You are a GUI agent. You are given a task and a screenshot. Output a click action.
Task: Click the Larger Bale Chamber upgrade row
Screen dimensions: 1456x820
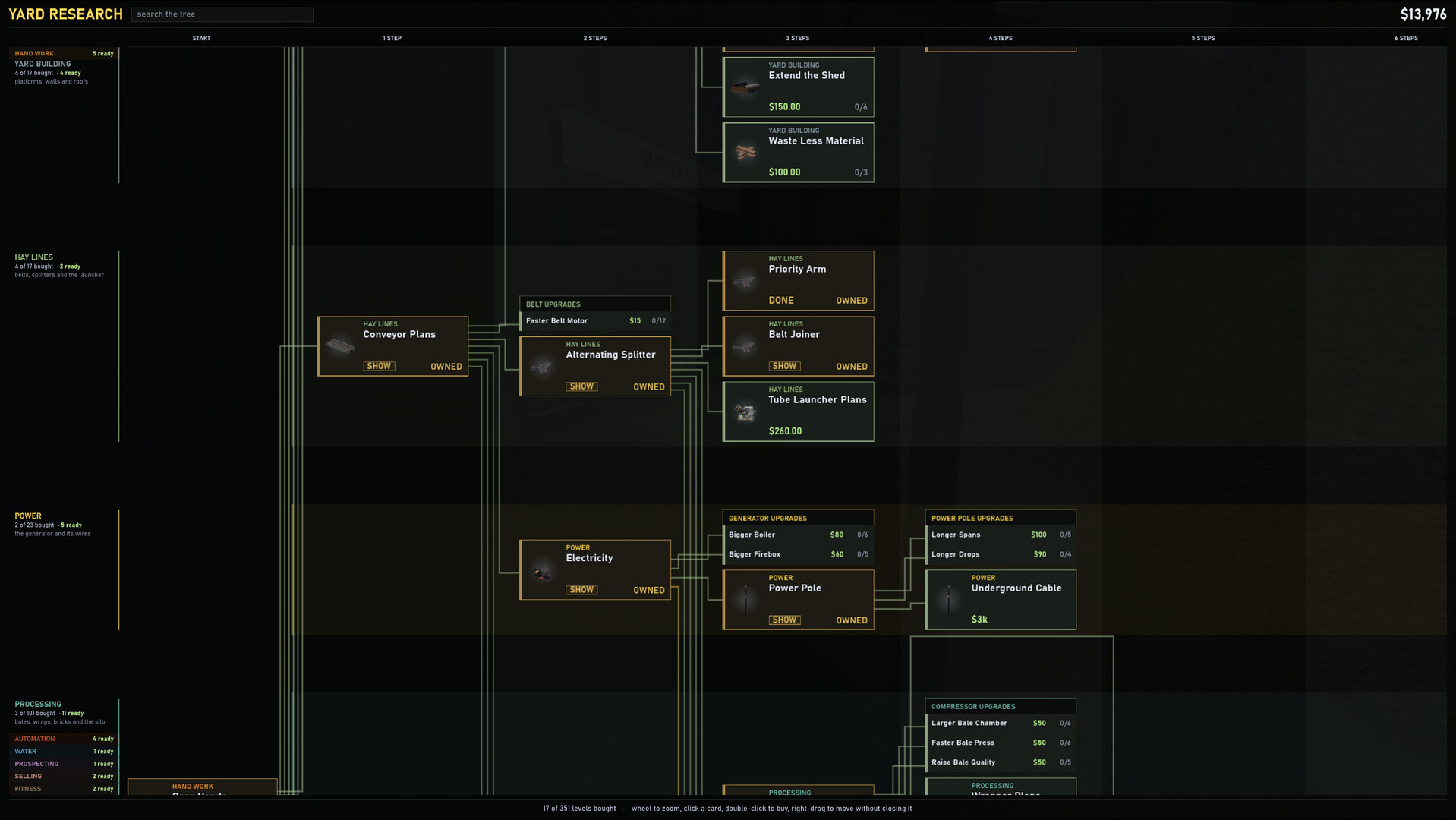click(1001, 723)
